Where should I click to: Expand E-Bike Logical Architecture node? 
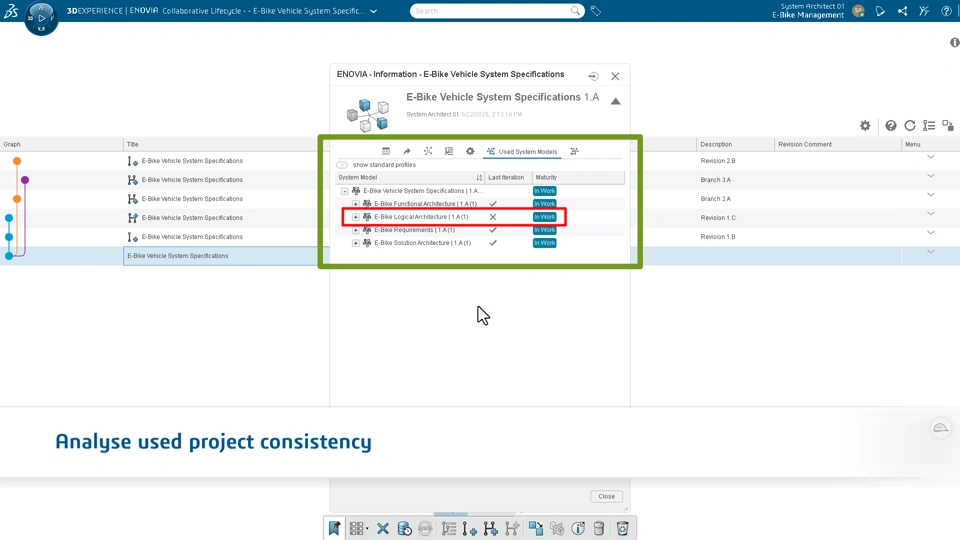[356, 217]
